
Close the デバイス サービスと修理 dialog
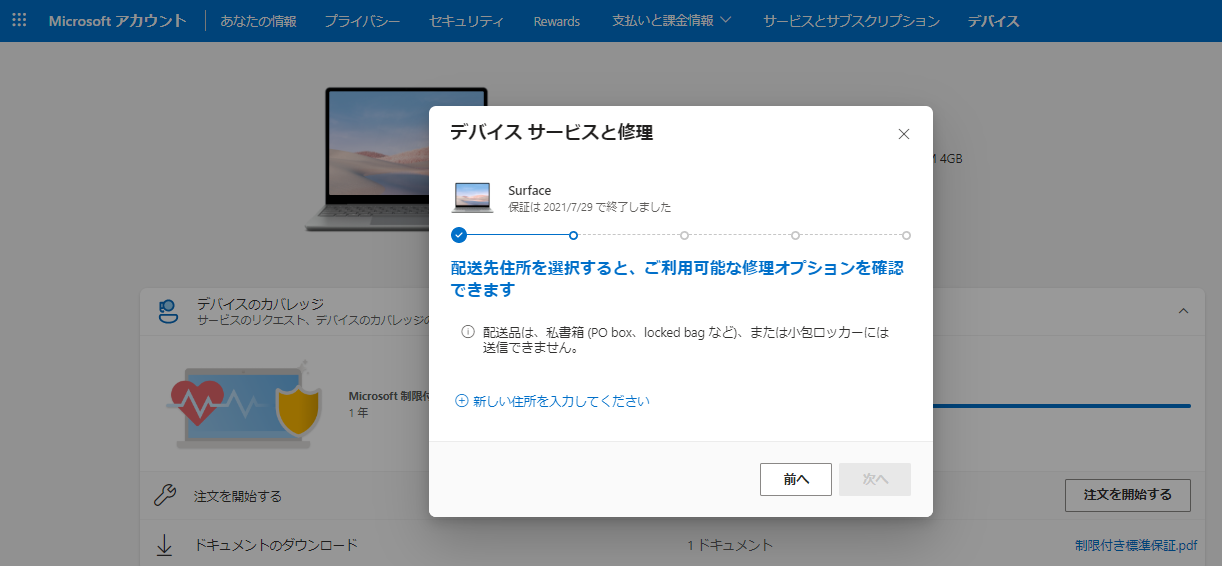click(904, 134)
